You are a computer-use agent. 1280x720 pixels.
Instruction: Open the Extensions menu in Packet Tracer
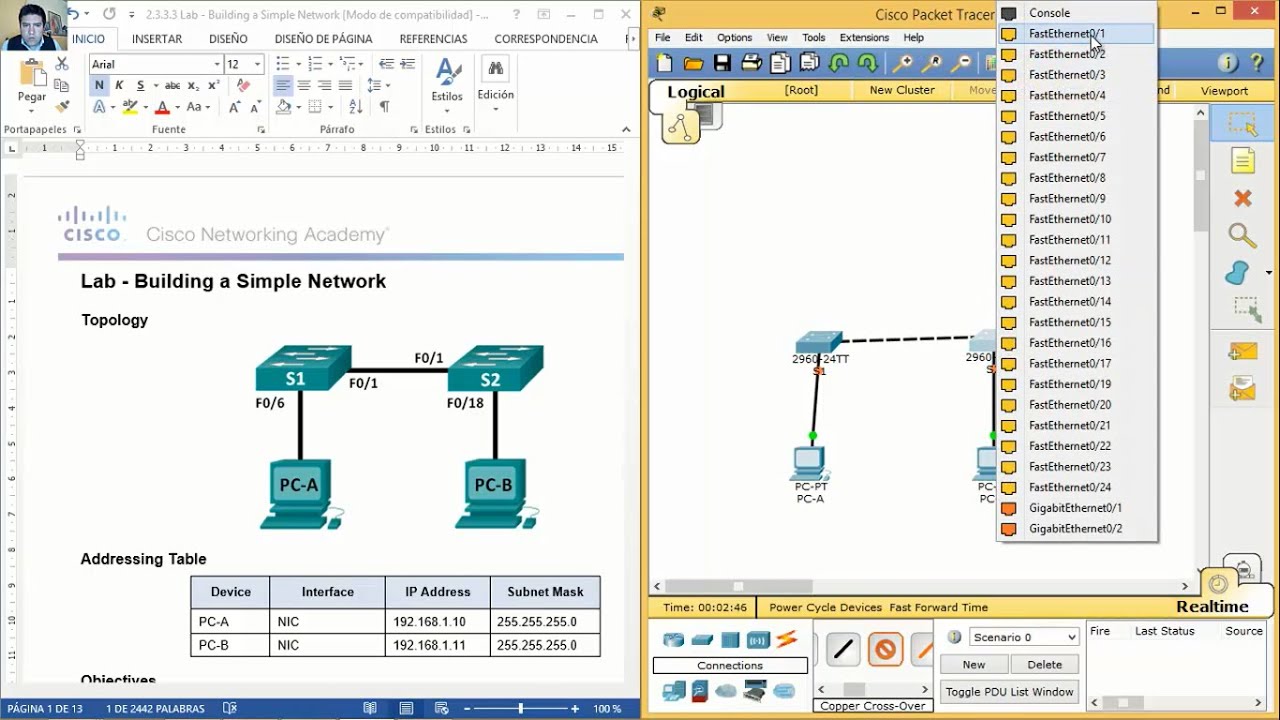coord(864,38)
